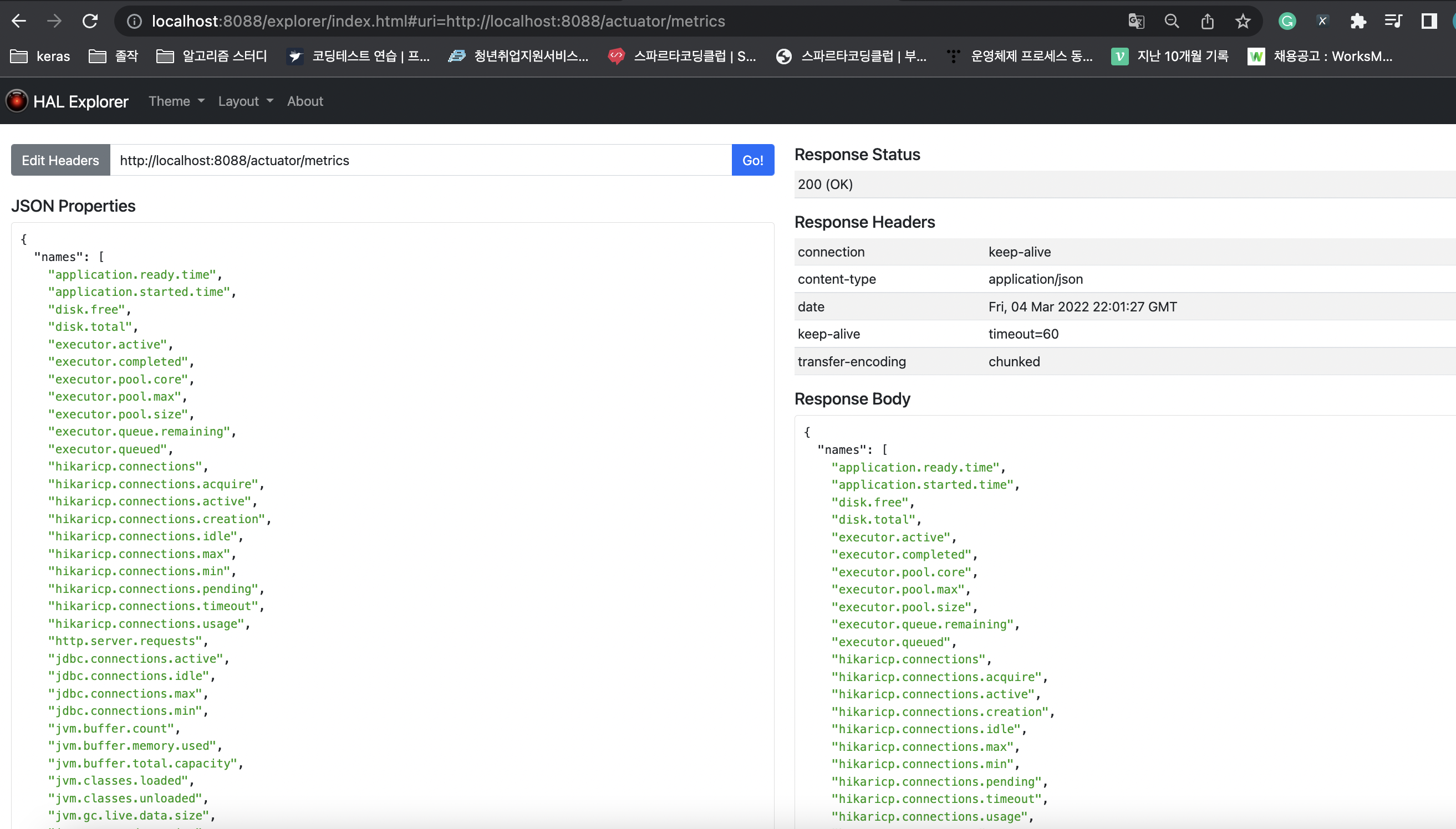This screenshot has width=1456, height=829.
Task: Click the actuator metrics URL input field
Action: [420, 160]
